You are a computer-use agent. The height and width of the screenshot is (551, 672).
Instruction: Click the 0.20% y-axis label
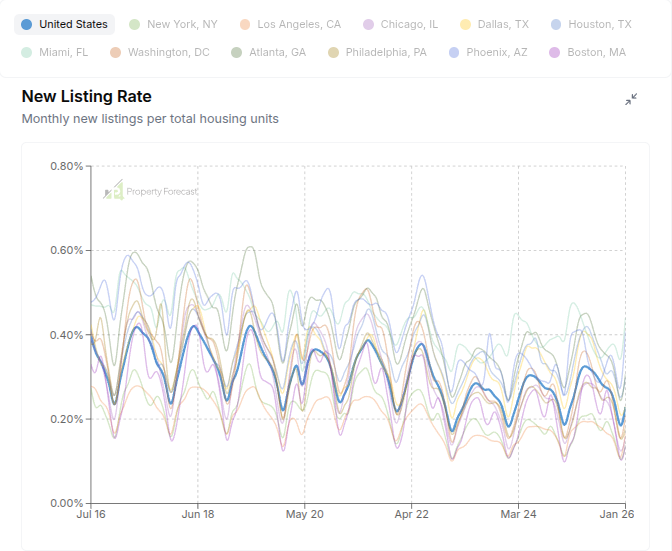(66, 419)
